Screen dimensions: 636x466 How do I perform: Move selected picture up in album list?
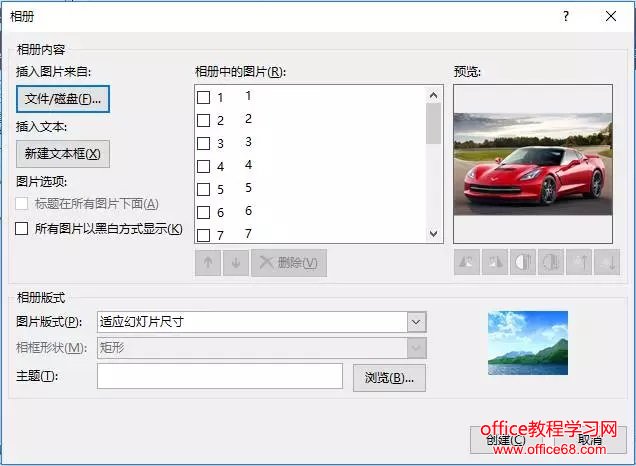click(208, 263)
